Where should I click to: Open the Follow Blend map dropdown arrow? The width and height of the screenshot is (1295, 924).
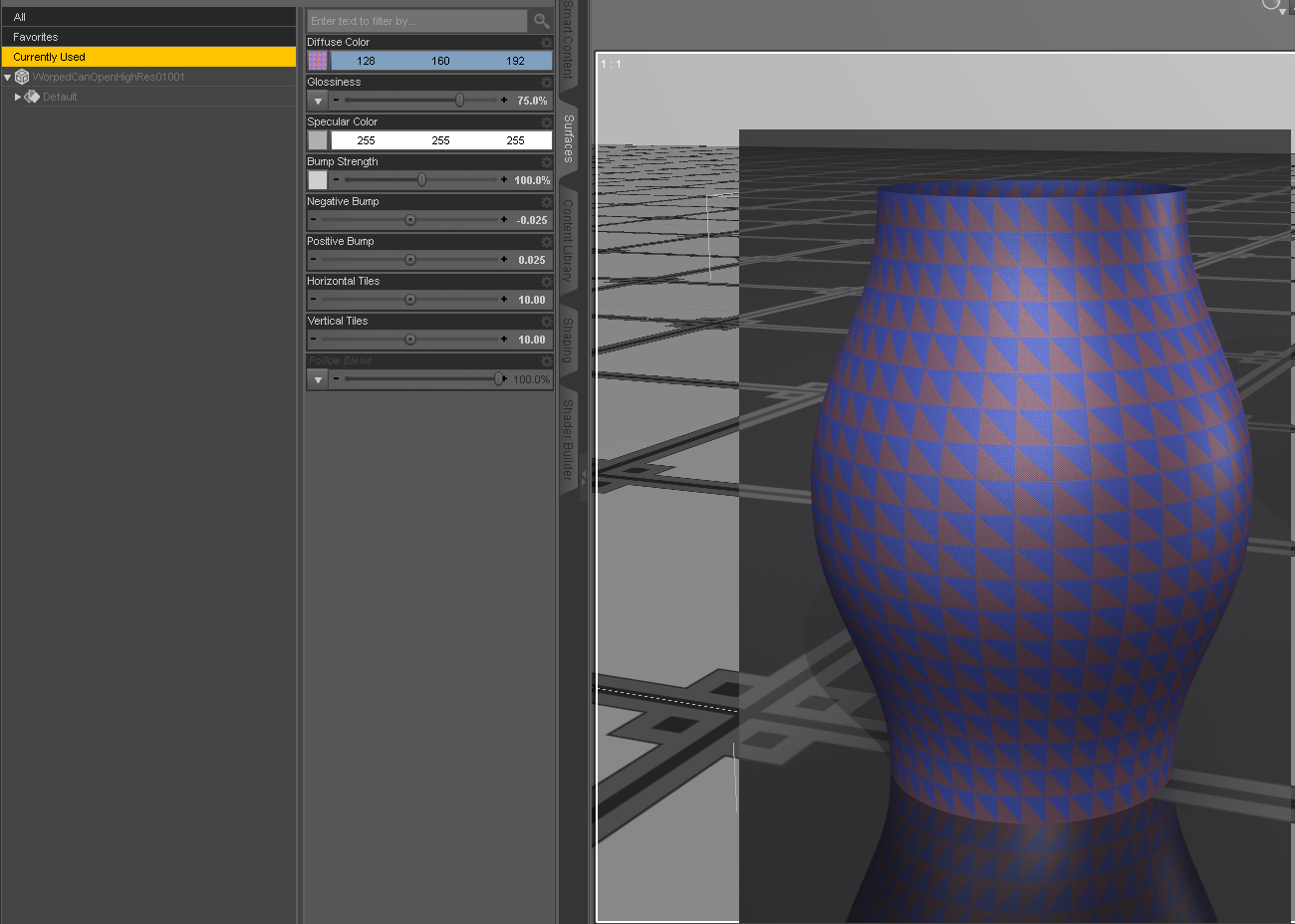click(318, 379)
